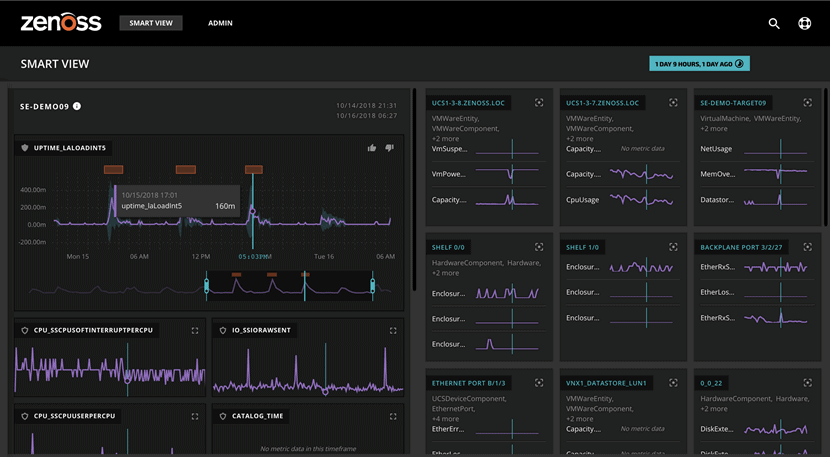This screenshot has width=830, height=457.
Task: Focus on SHELF 0/0 card
Action: coord(539,247)
